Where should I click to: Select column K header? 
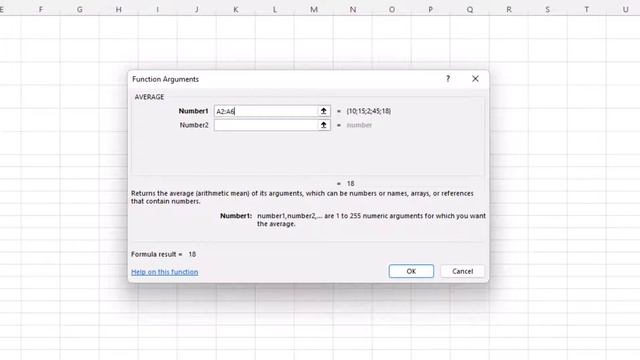click(x=236, y=9)
